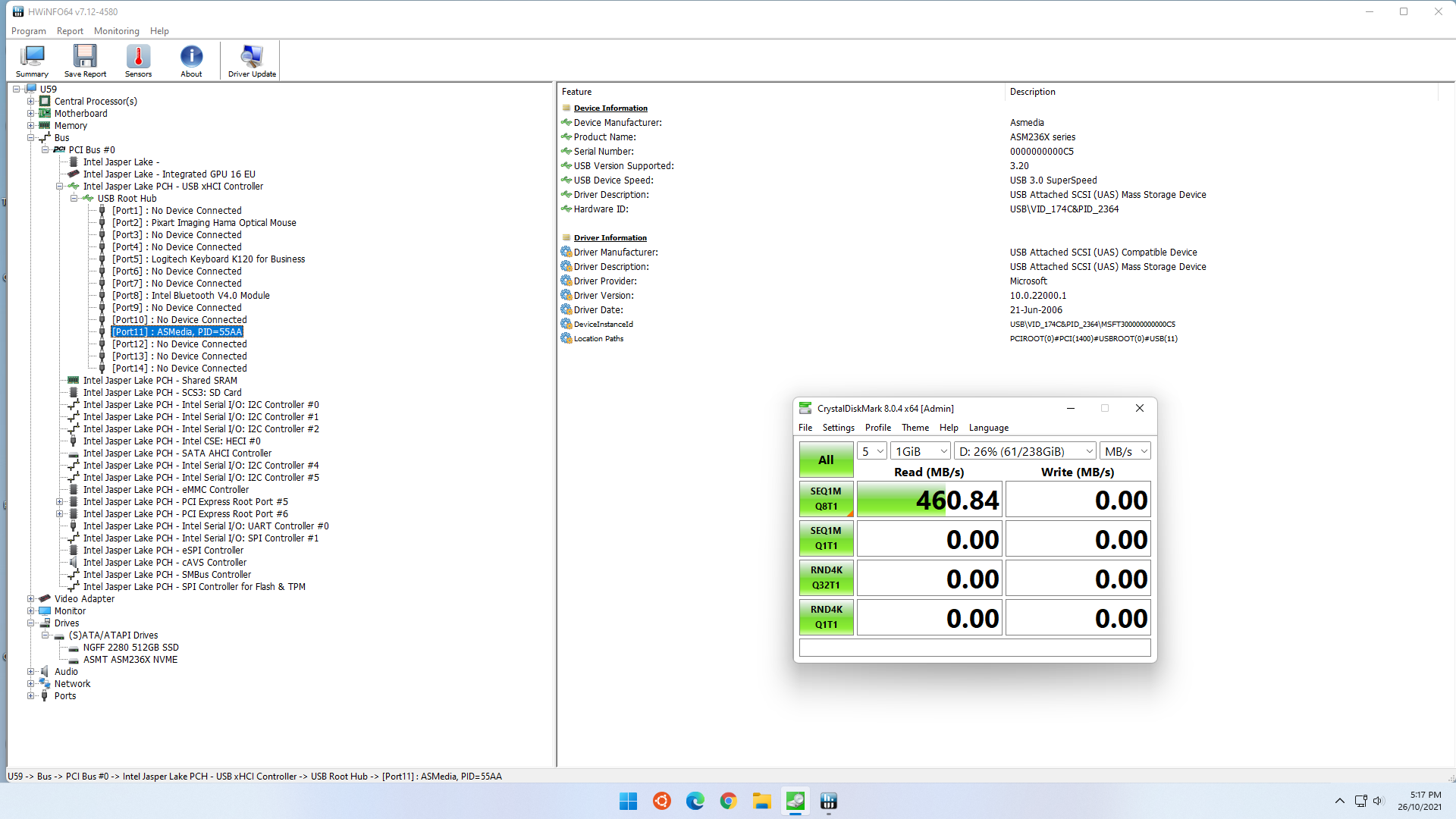This screenshot has width=1456, height=819.
Task: Open CrystalDiskMark Language menu
Action: tap(989, 428)
